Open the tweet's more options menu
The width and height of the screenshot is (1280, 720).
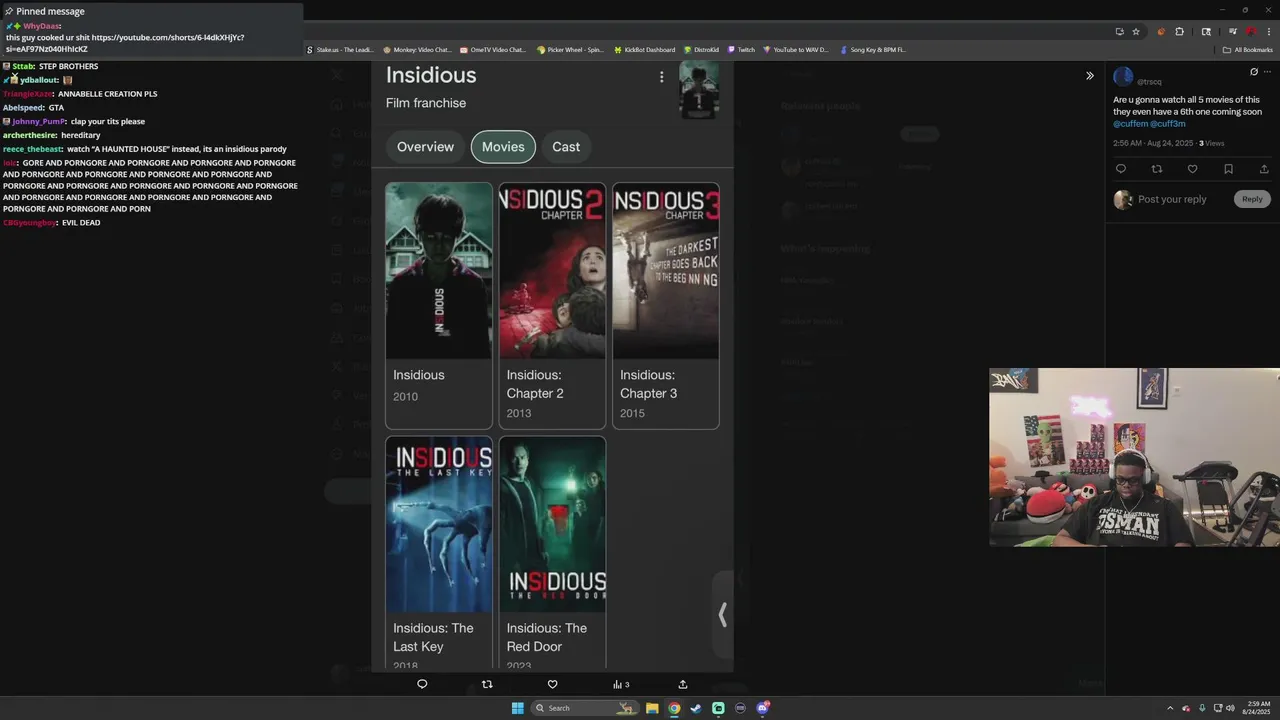1268,72
